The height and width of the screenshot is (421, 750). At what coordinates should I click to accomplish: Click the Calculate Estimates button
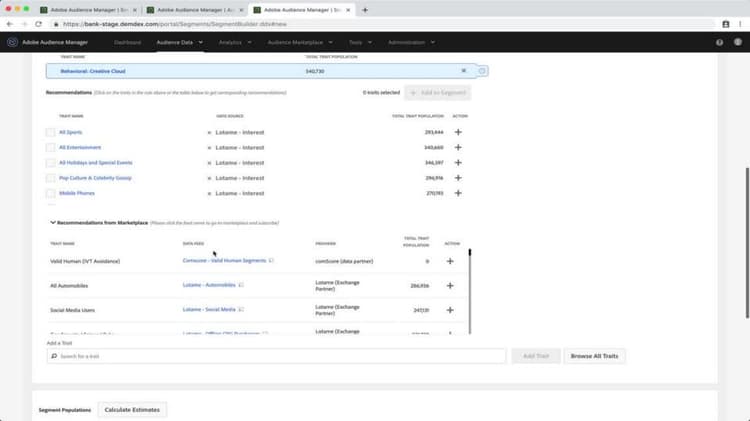132,410
